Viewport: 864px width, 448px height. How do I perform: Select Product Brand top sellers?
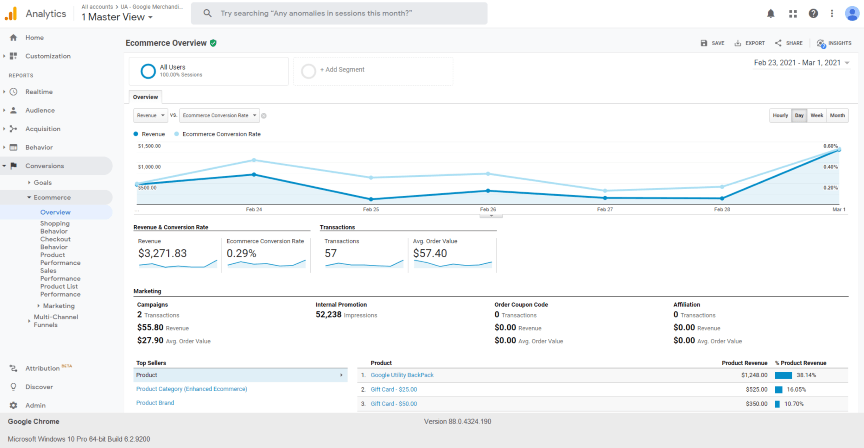pos(155,403)
